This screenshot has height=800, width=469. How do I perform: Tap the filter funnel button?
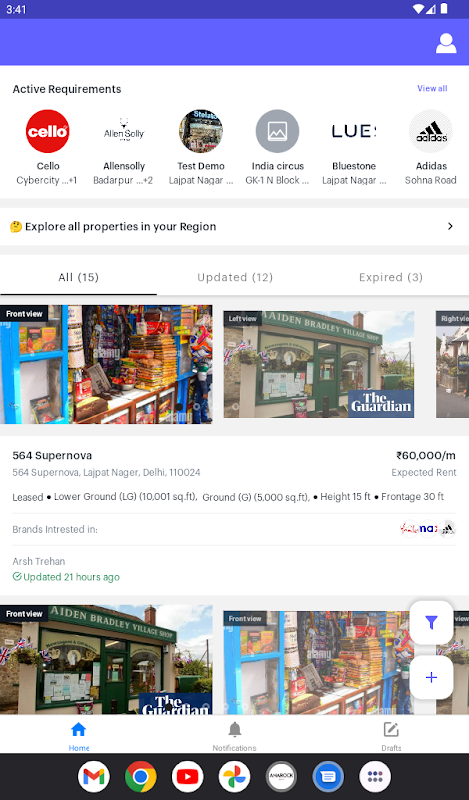431,622
